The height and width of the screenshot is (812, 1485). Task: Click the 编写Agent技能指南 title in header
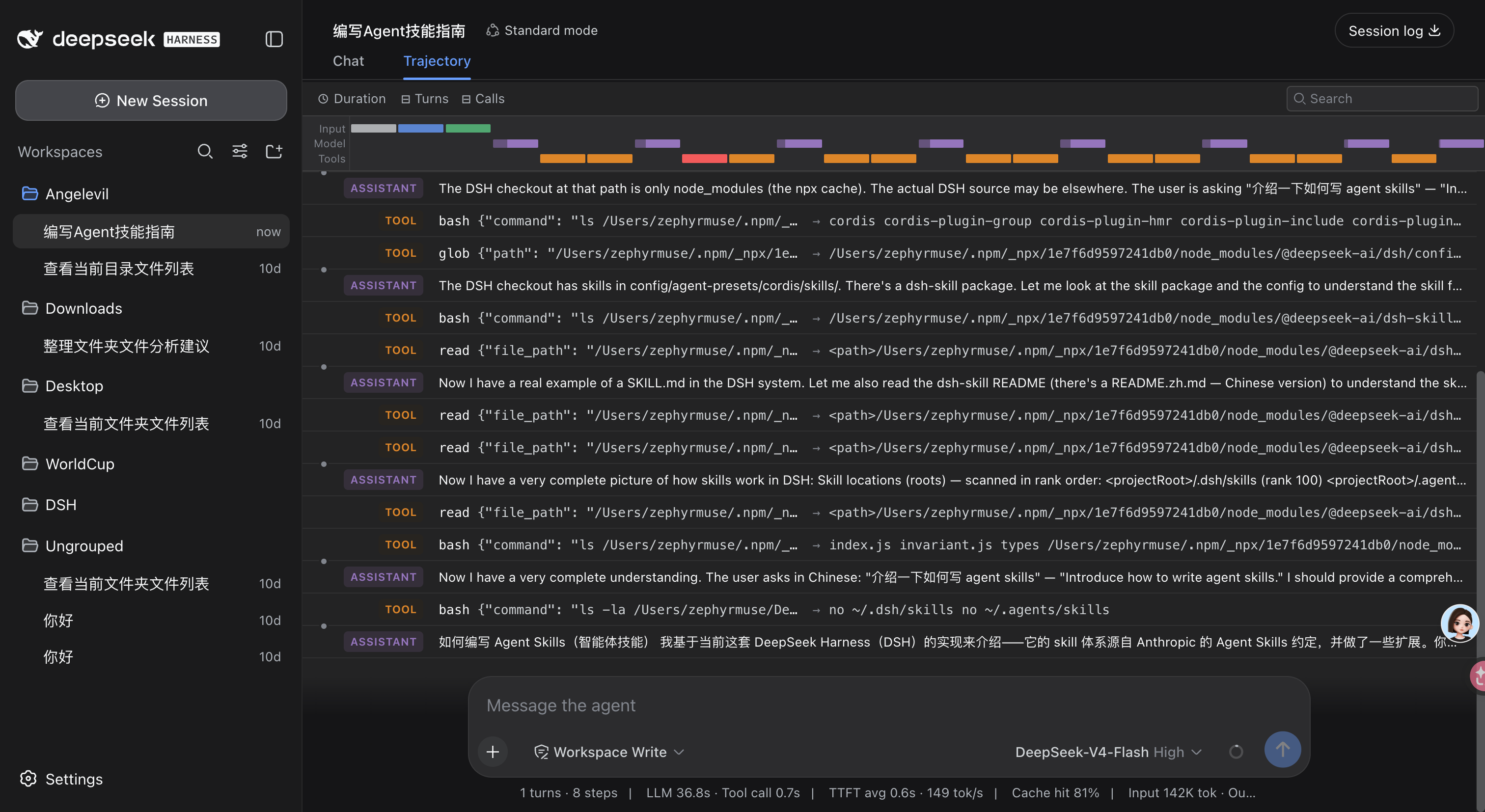coord(399,30)
